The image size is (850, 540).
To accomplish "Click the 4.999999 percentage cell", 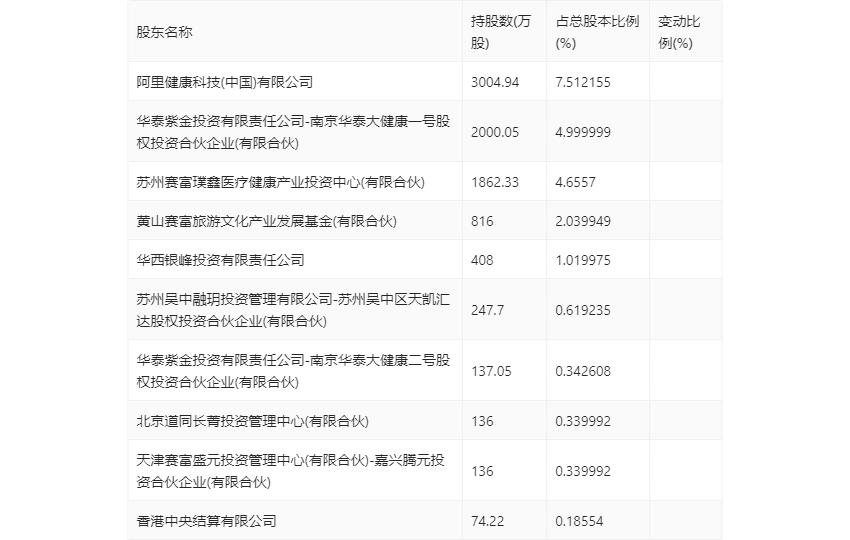I will click(x=583, y=132).
